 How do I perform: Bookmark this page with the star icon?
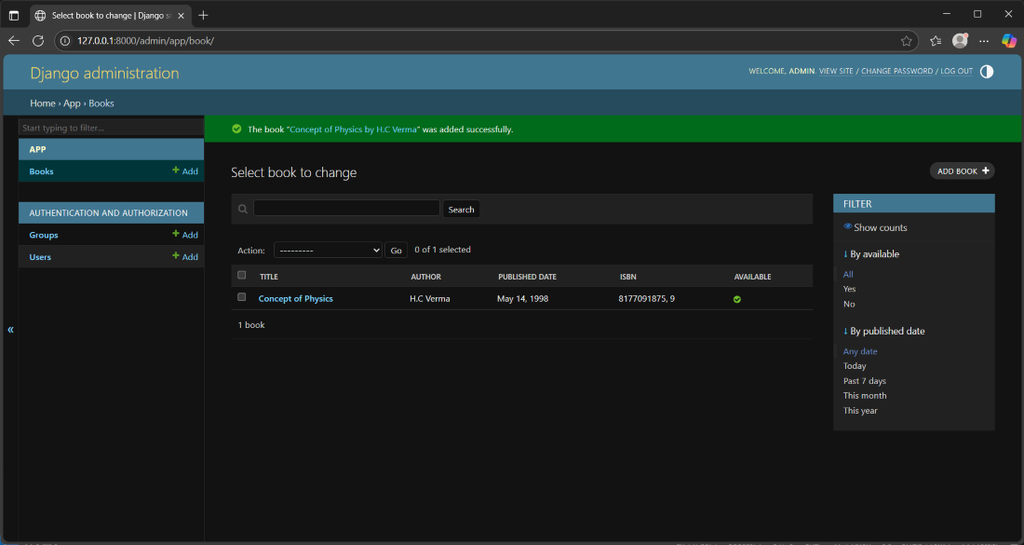(906, 41)
